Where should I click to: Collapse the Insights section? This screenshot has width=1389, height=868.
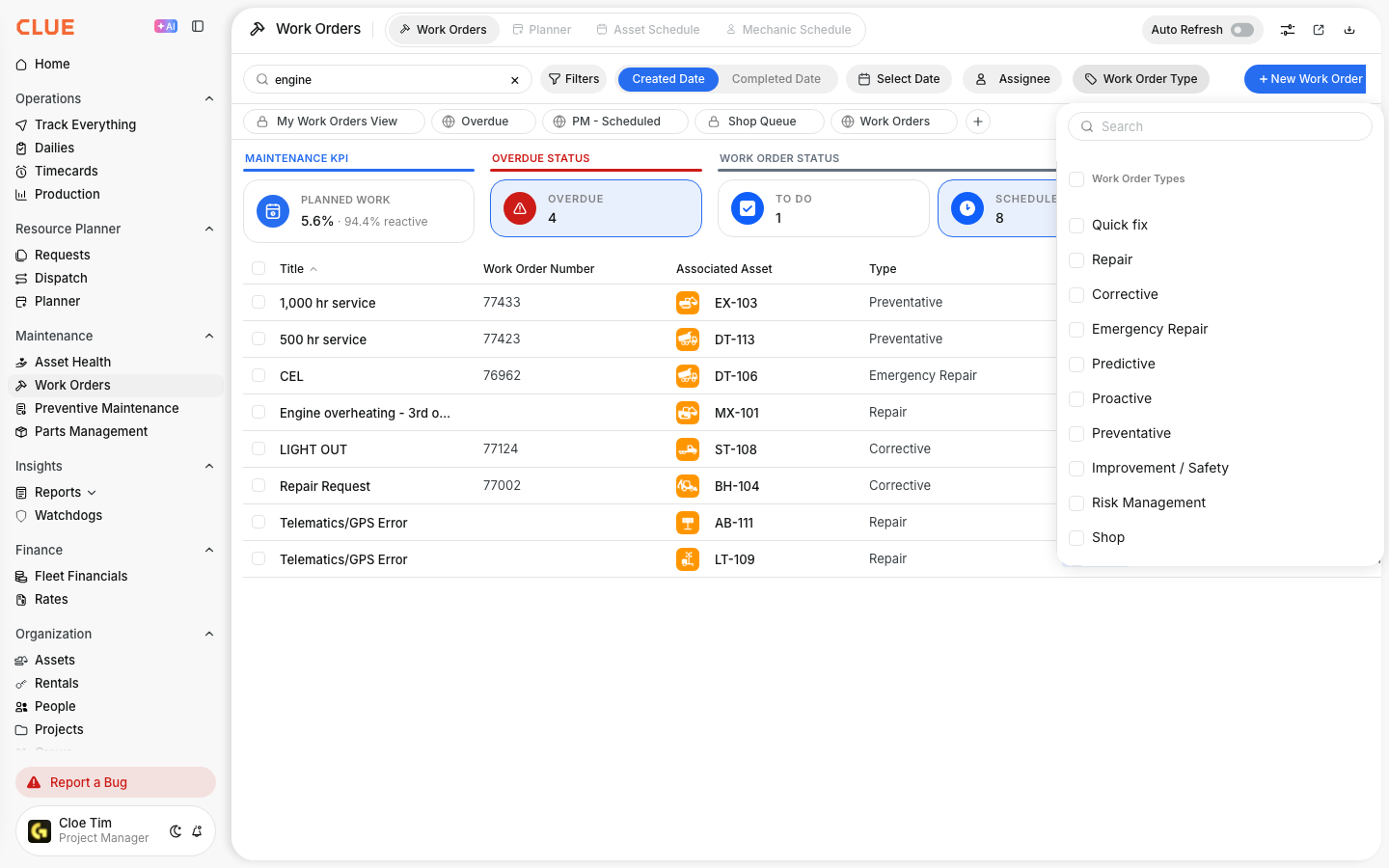pyautogui.click(x=209, y=466)
